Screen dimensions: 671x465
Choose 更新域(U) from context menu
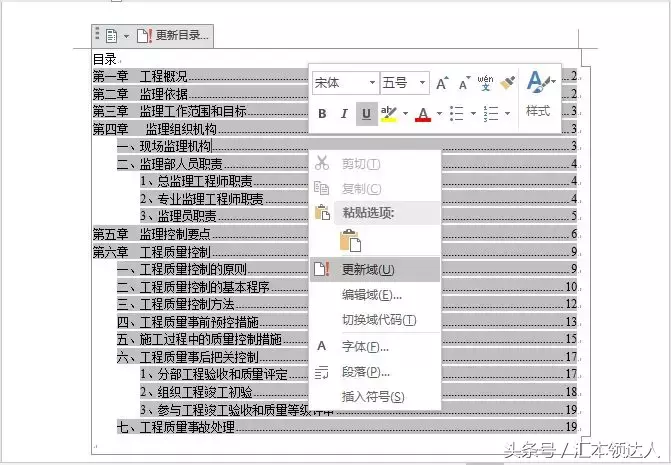(367, 270)
